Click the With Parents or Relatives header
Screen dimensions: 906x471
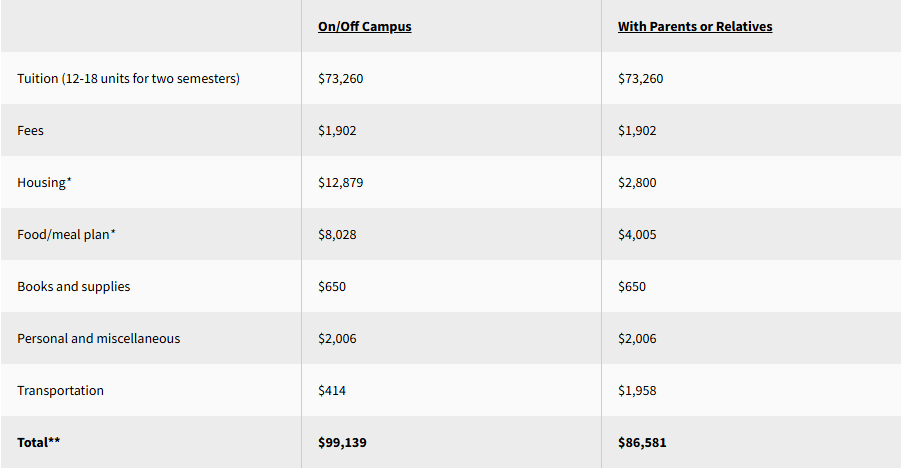(x=694, y=27)
